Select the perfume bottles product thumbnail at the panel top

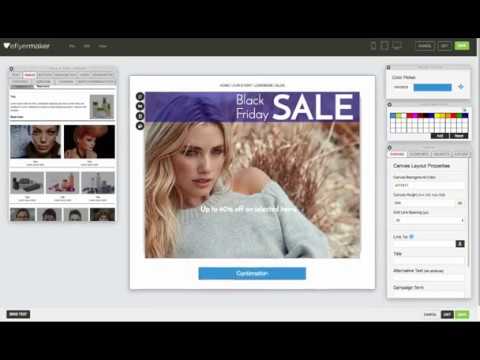tap(102, 107)
